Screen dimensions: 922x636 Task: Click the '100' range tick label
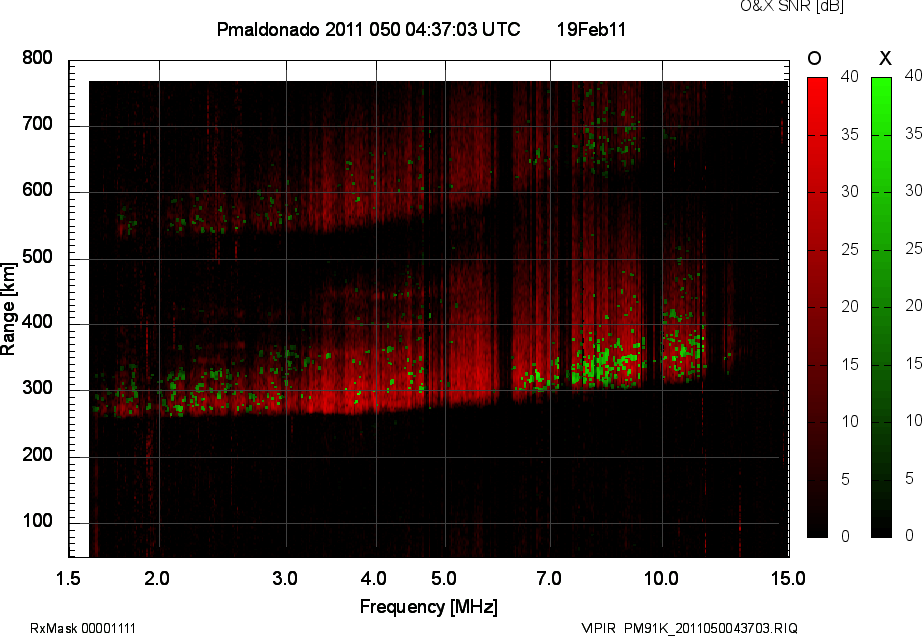point(37,521)
